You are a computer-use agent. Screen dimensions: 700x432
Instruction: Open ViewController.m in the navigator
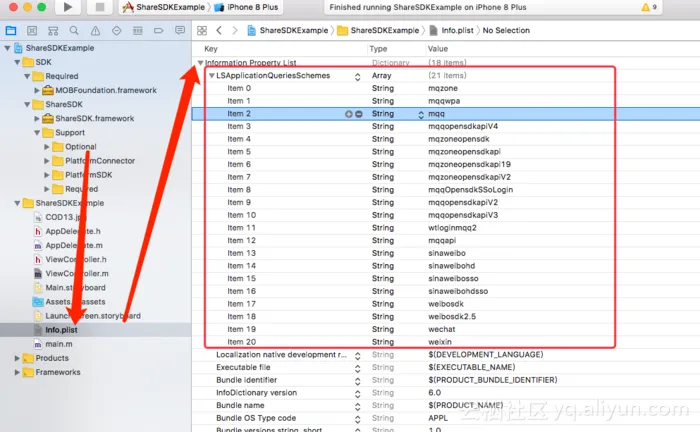click(x=77, y=273)
